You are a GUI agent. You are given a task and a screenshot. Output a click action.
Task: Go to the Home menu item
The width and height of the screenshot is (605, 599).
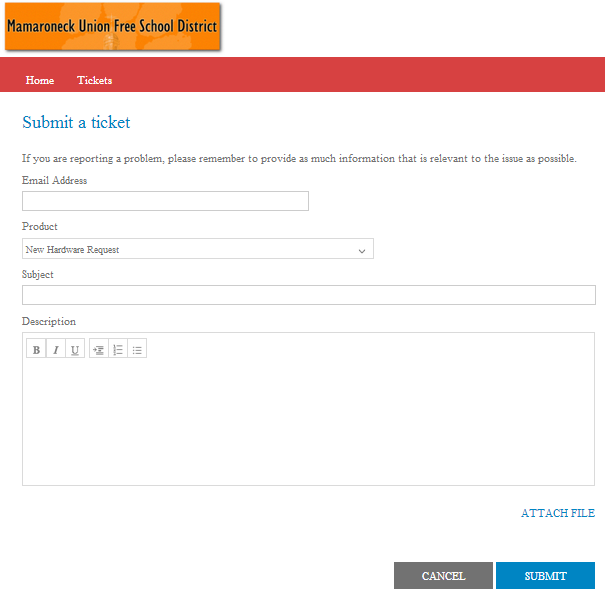click(40, 80)
